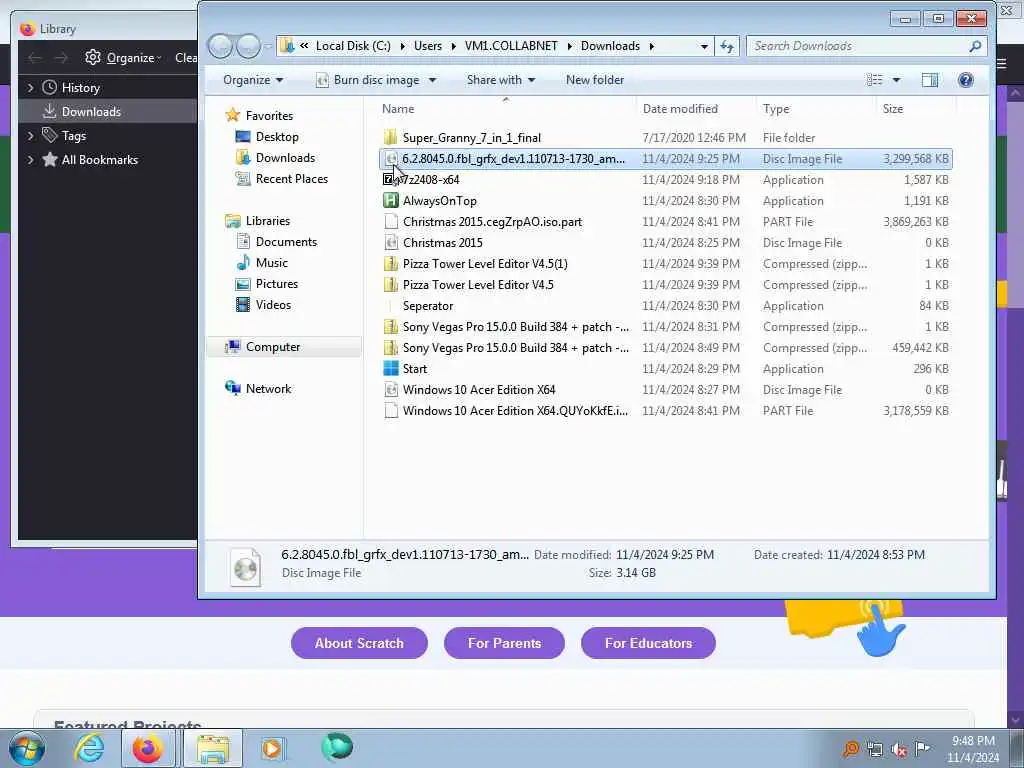Screen dimensions: 1024x768
Task: Expand History in the Library window
Action: tap(30, 88)
